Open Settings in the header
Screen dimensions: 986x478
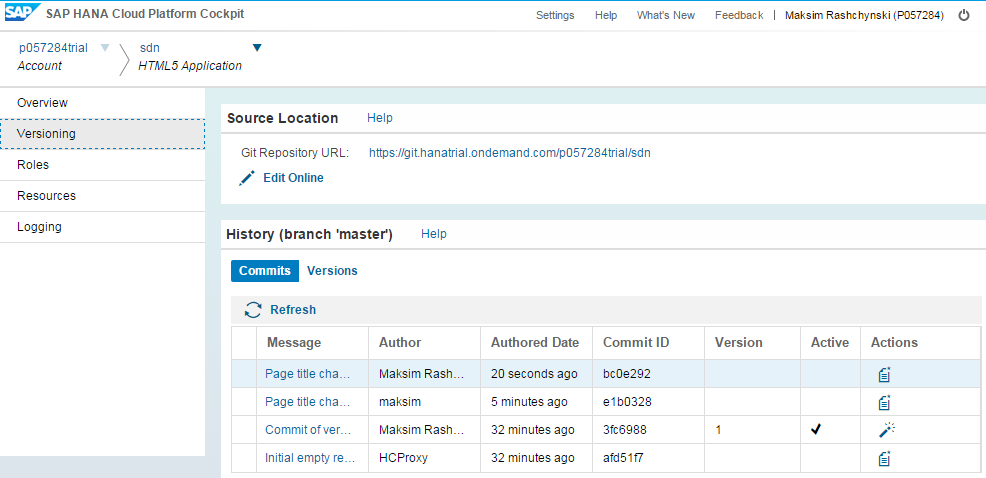555,15
